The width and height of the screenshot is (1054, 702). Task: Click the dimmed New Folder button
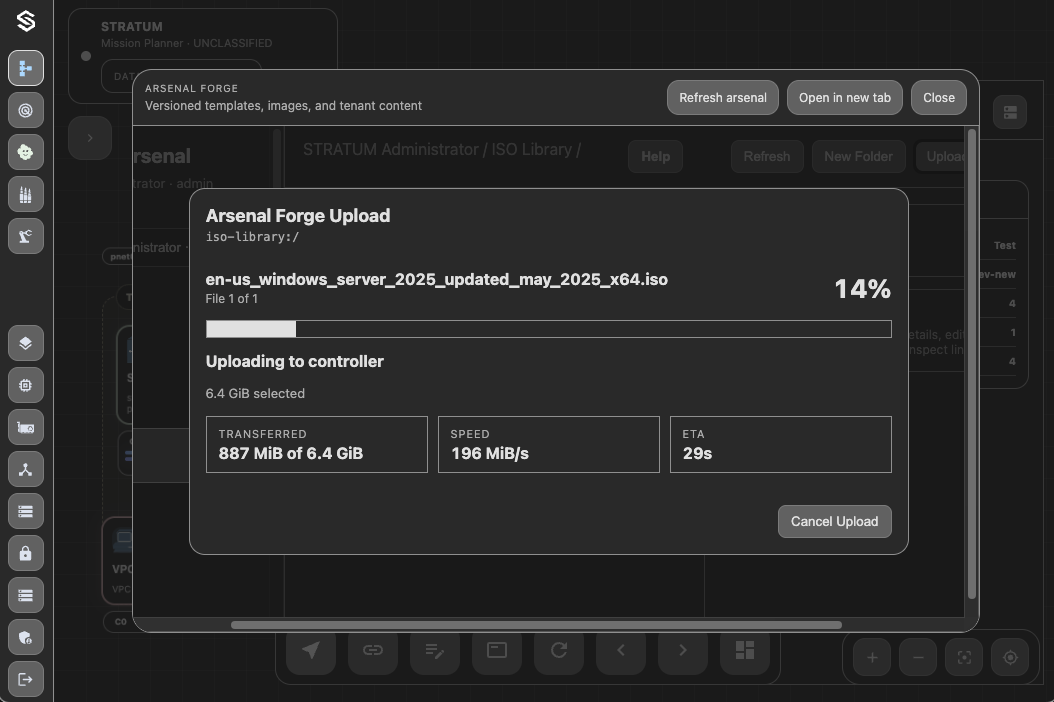858,157
